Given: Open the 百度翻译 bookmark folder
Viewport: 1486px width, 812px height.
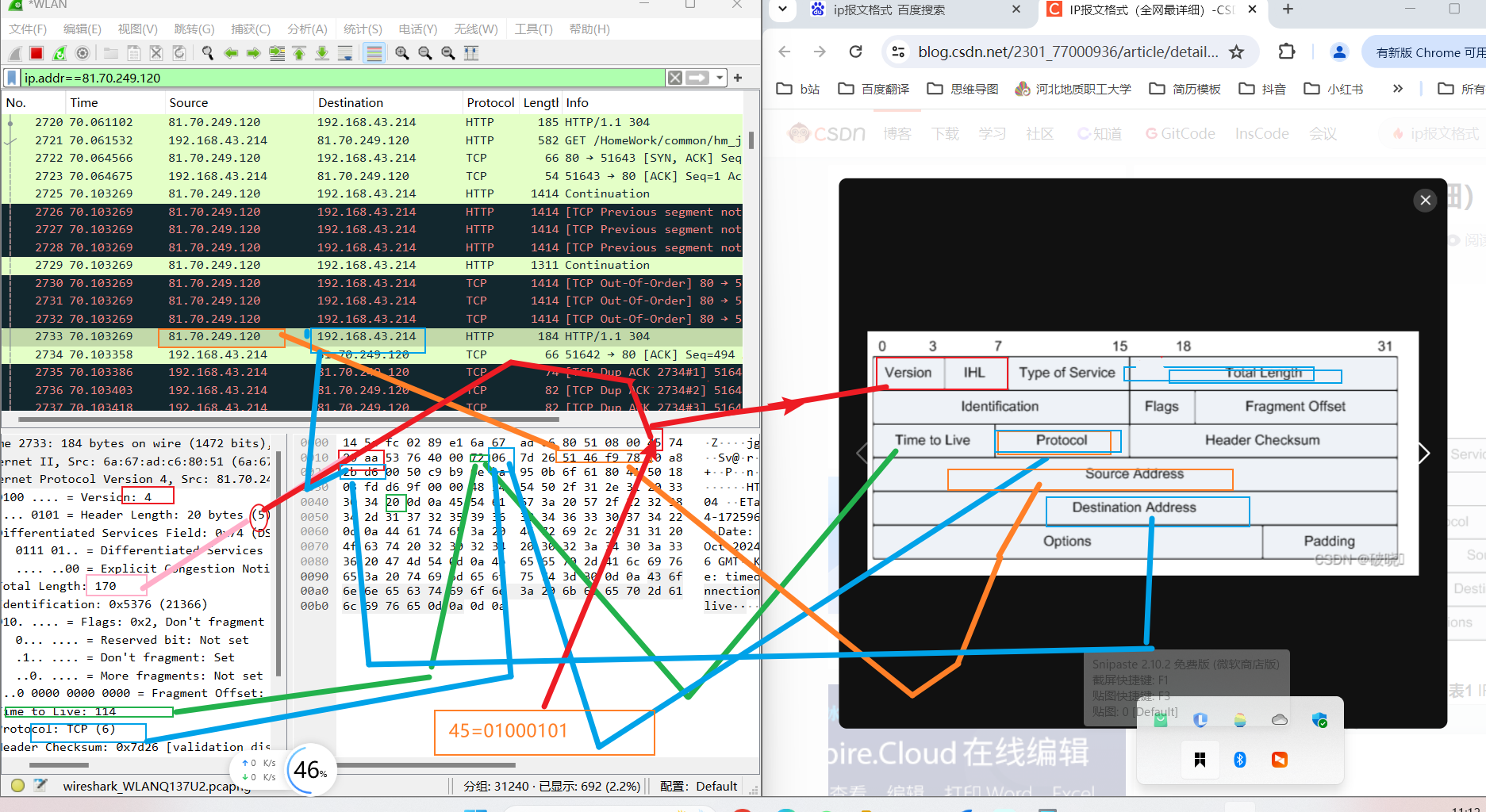Looking at the screenshot, I should tap(874, 89).
